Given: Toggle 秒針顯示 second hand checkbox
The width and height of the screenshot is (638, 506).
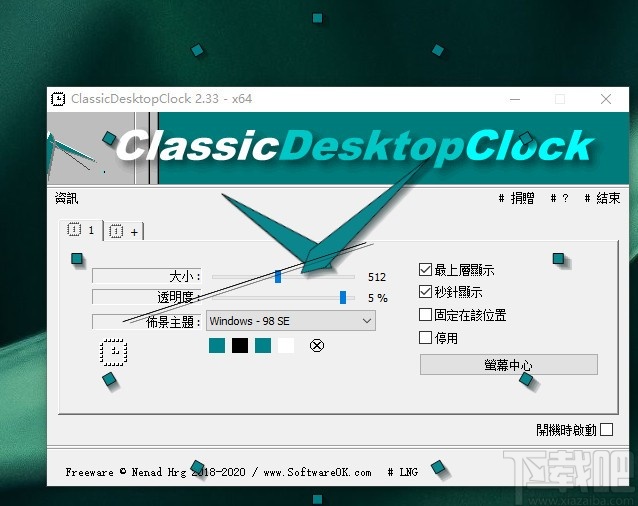Looking at the screenshot, I should click(425, 292).
